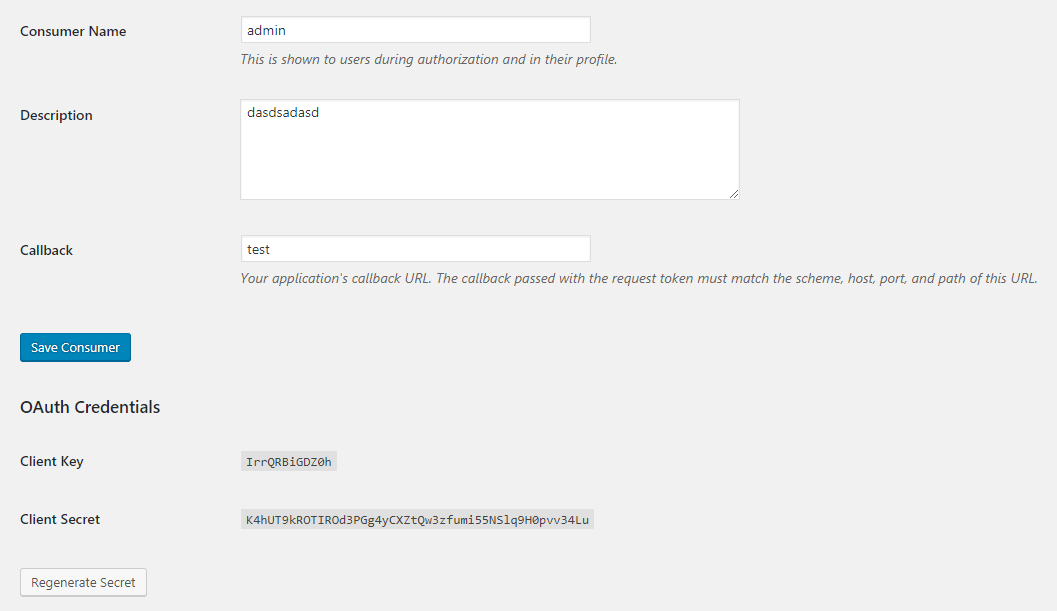The image size is (1057, 611).
Task: Grab the Description textarea resize handle
Action: (734, 194)
